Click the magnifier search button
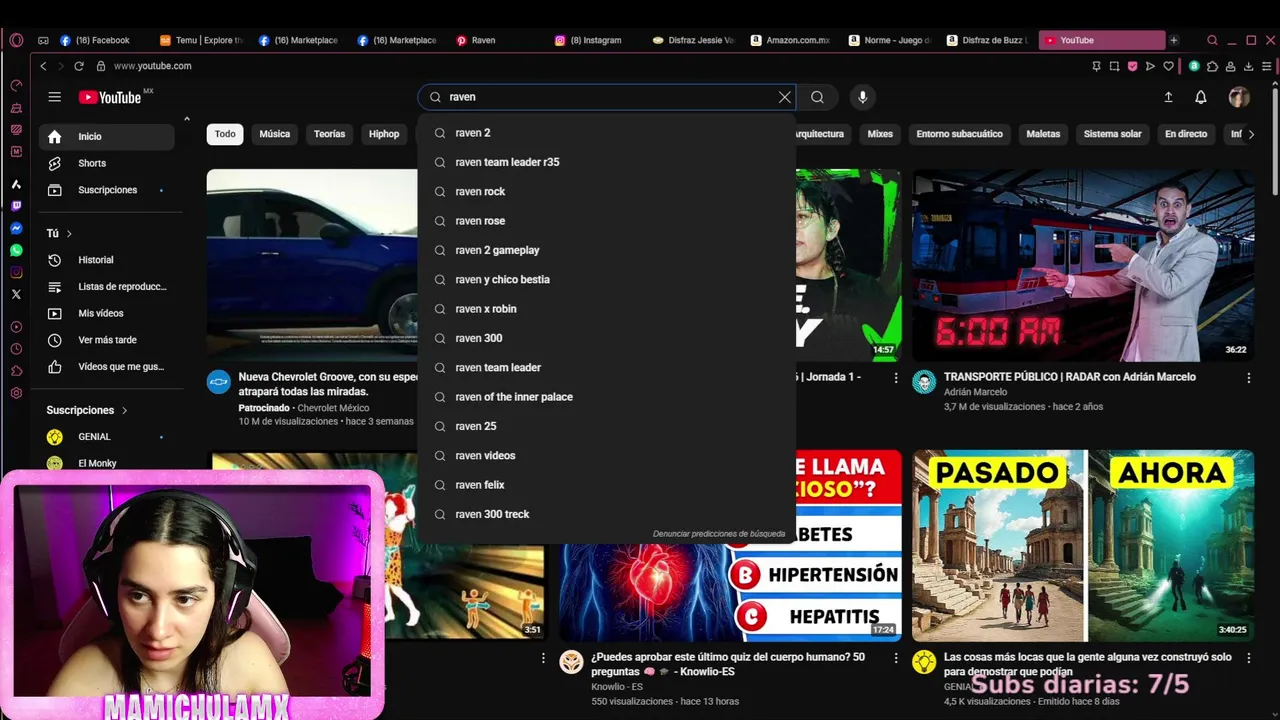Viewport: 1280px width, 720px height. (x=818, y=97)
